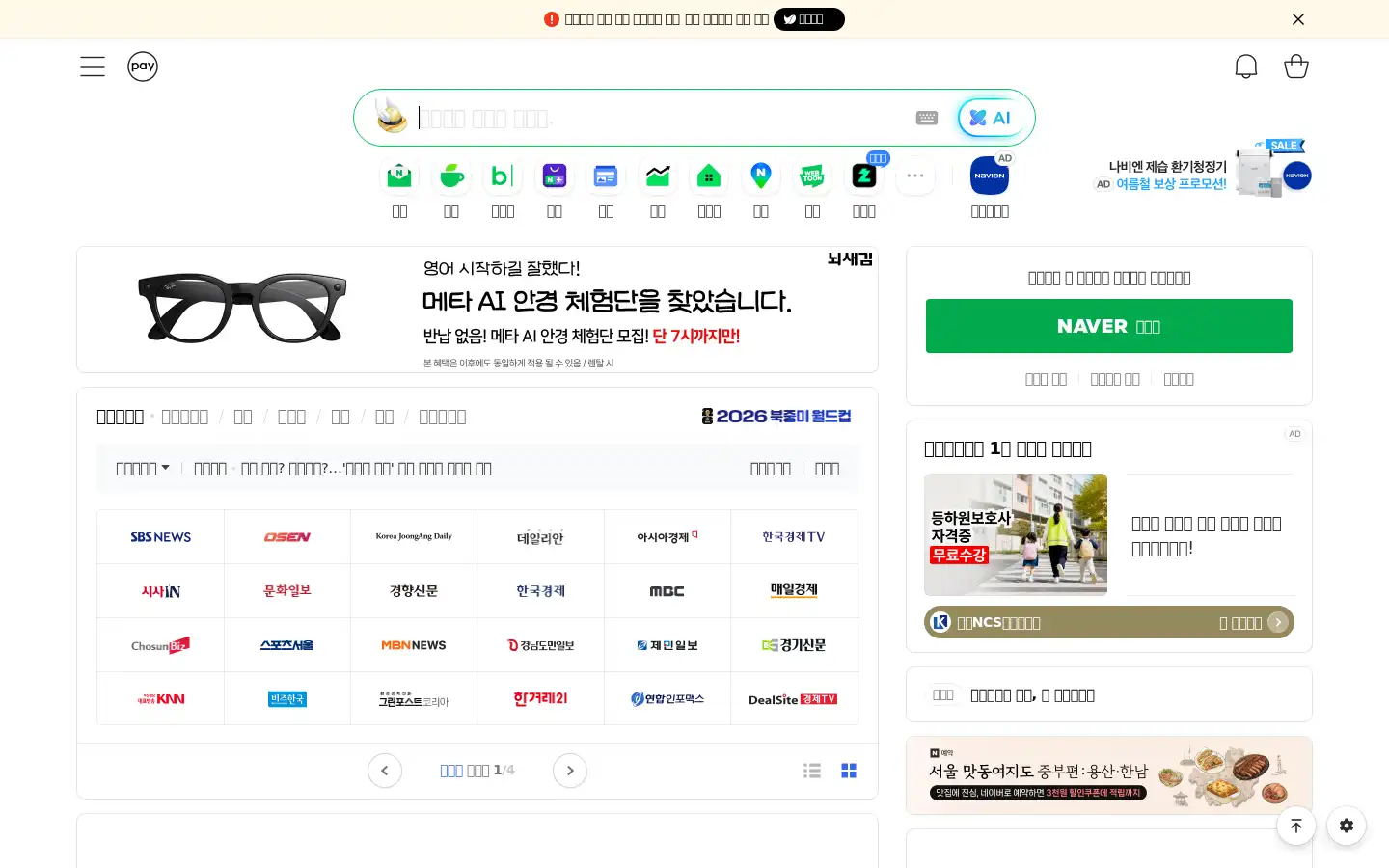The width and height of the screenshot is (1389, 868).
Task: Open SBS NEWS publisher tile
Action: click(x=161, y=537)
